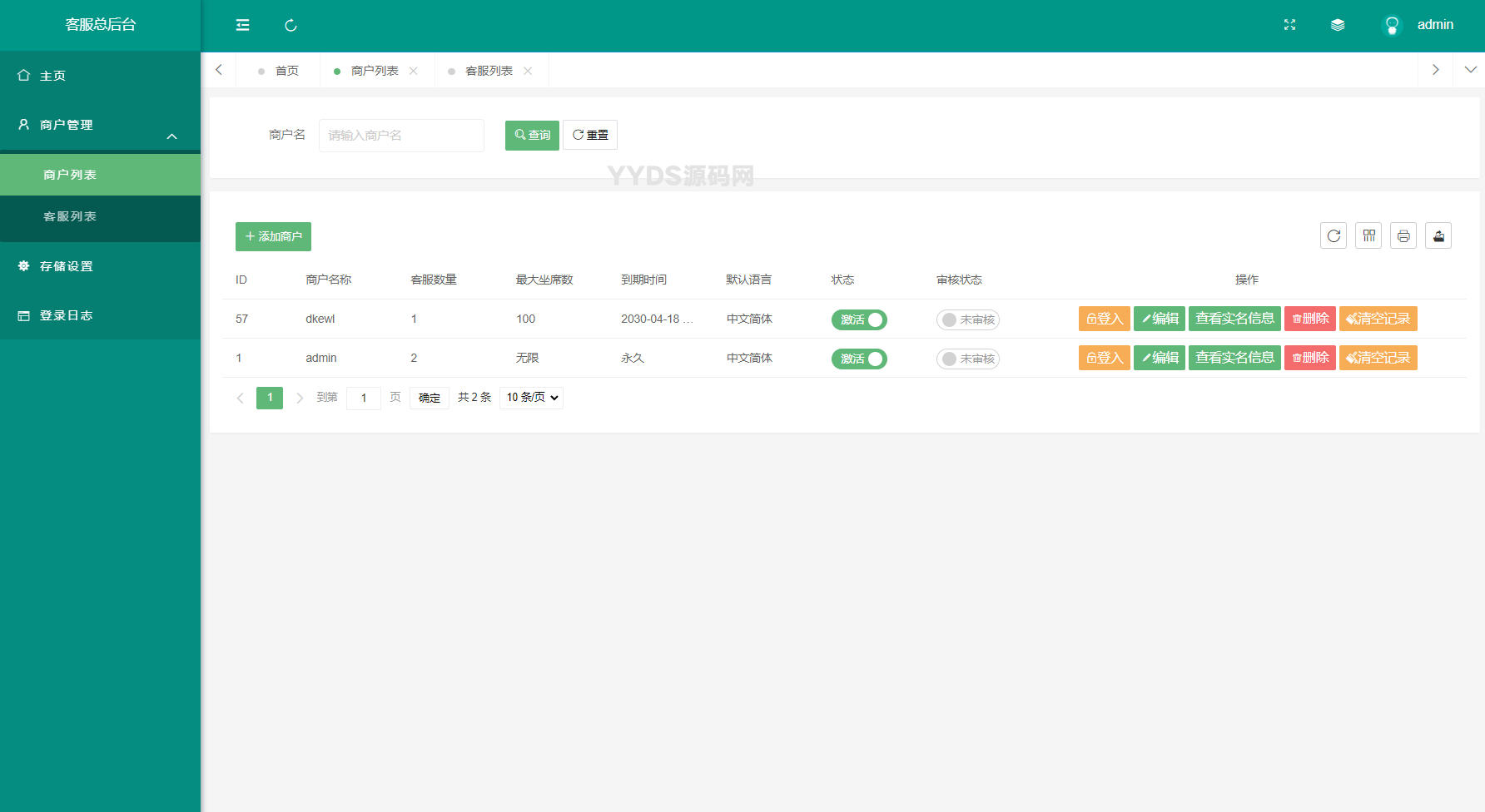Open the tab options dropdown arrow at top right
Viewport: 1485px width, 812px height.
pos(1470,70)
